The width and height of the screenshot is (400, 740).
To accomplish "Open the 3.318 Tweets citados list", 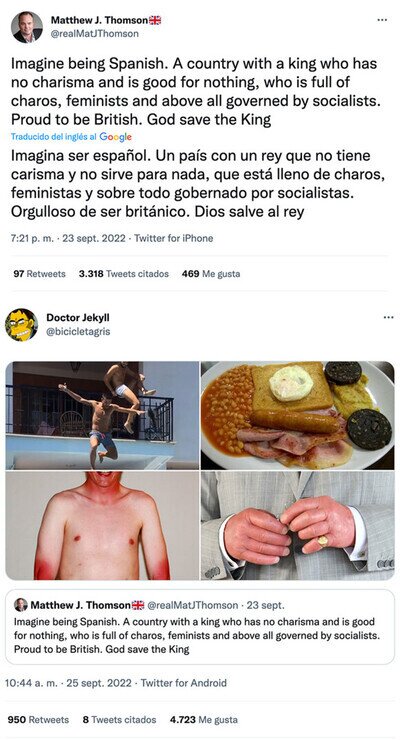I will pyautogui.click(x=124, y=274).
